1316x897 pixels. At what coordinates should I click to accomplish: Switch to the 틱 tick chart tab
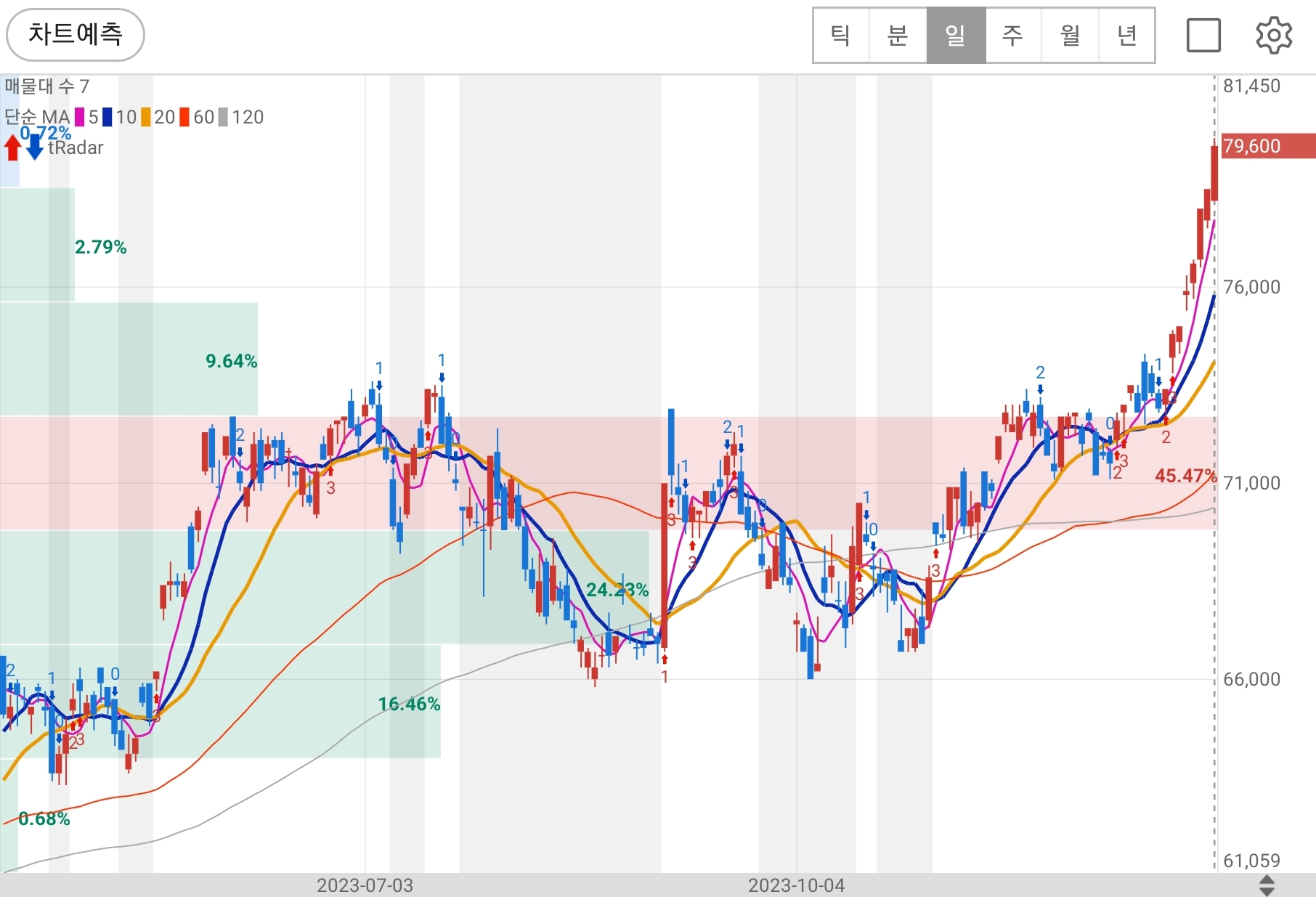[x=841, y=36]
